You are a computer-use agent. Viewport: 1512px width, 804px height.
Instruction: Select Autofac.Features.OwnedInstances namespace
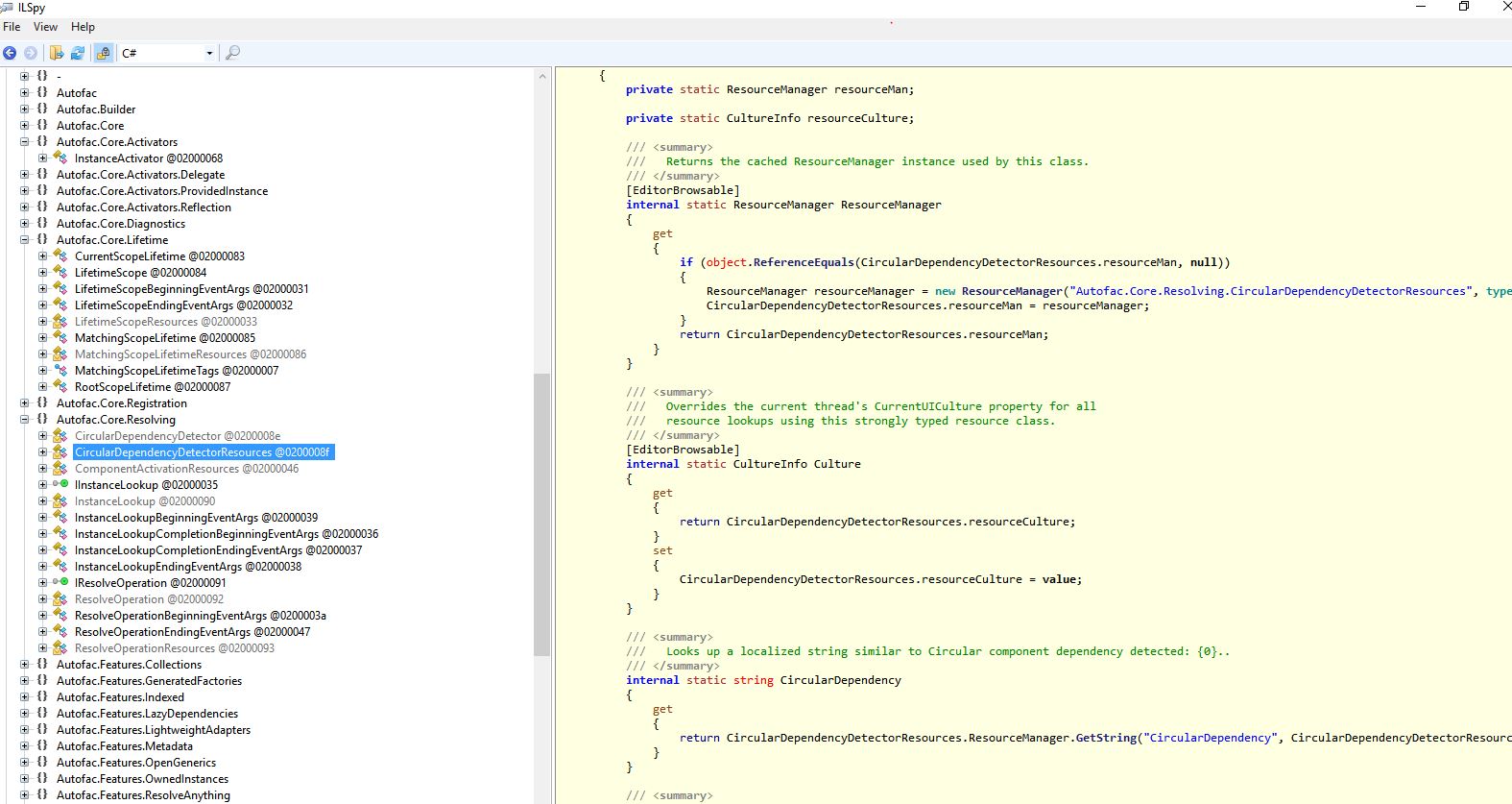point(143,779)
